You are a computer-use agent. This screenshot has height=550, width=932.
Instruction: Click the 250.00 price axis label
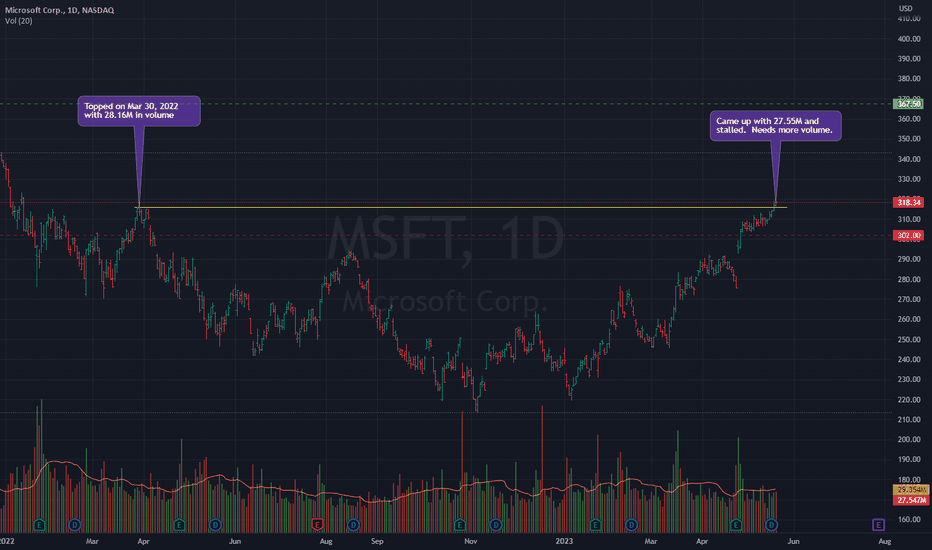tap(909, 340)
